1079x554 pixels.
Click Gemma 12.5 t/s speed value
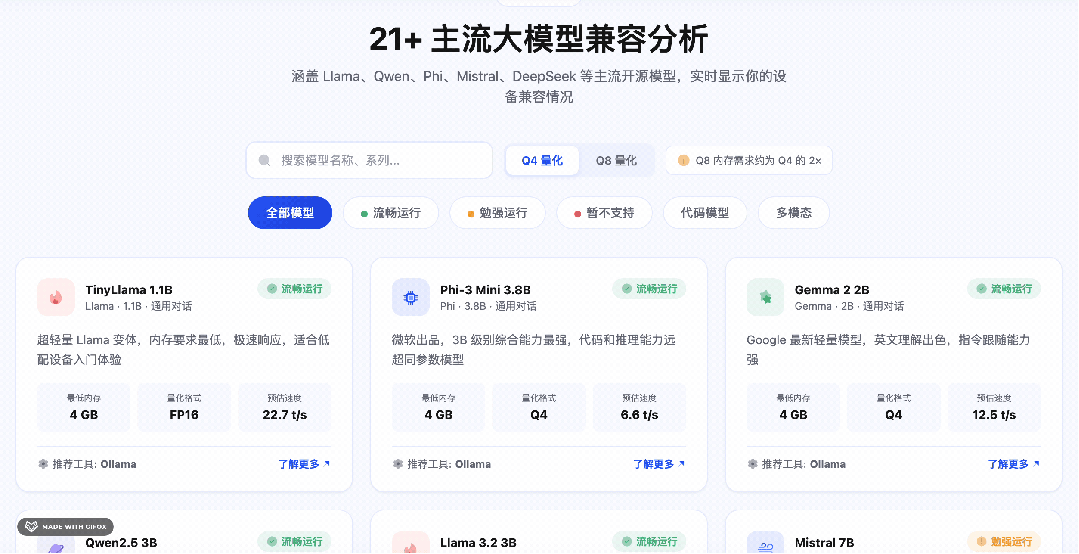coord(994,414)
